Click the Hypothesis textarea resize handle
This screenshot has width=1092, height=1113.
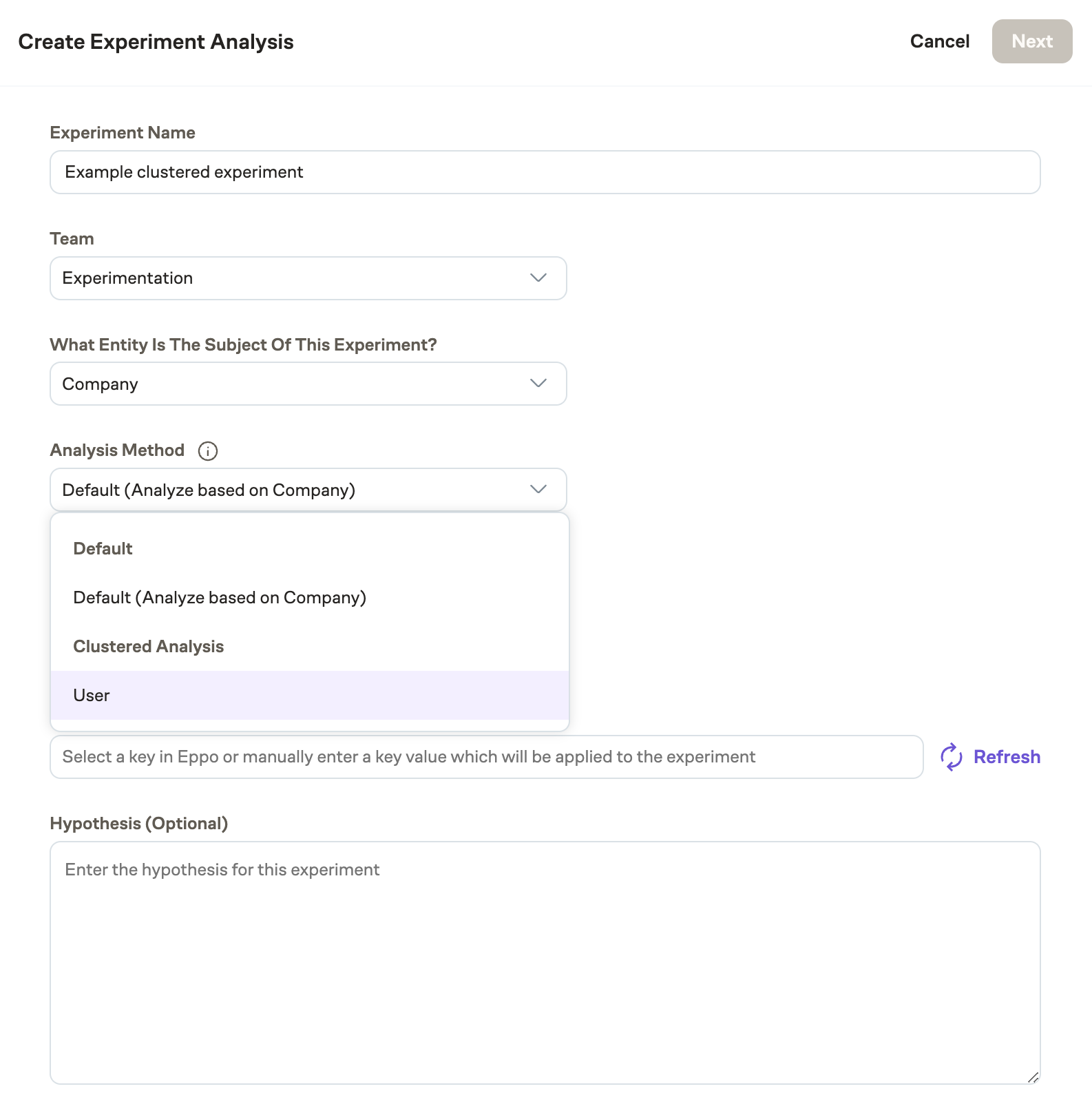[1033, 1078]
